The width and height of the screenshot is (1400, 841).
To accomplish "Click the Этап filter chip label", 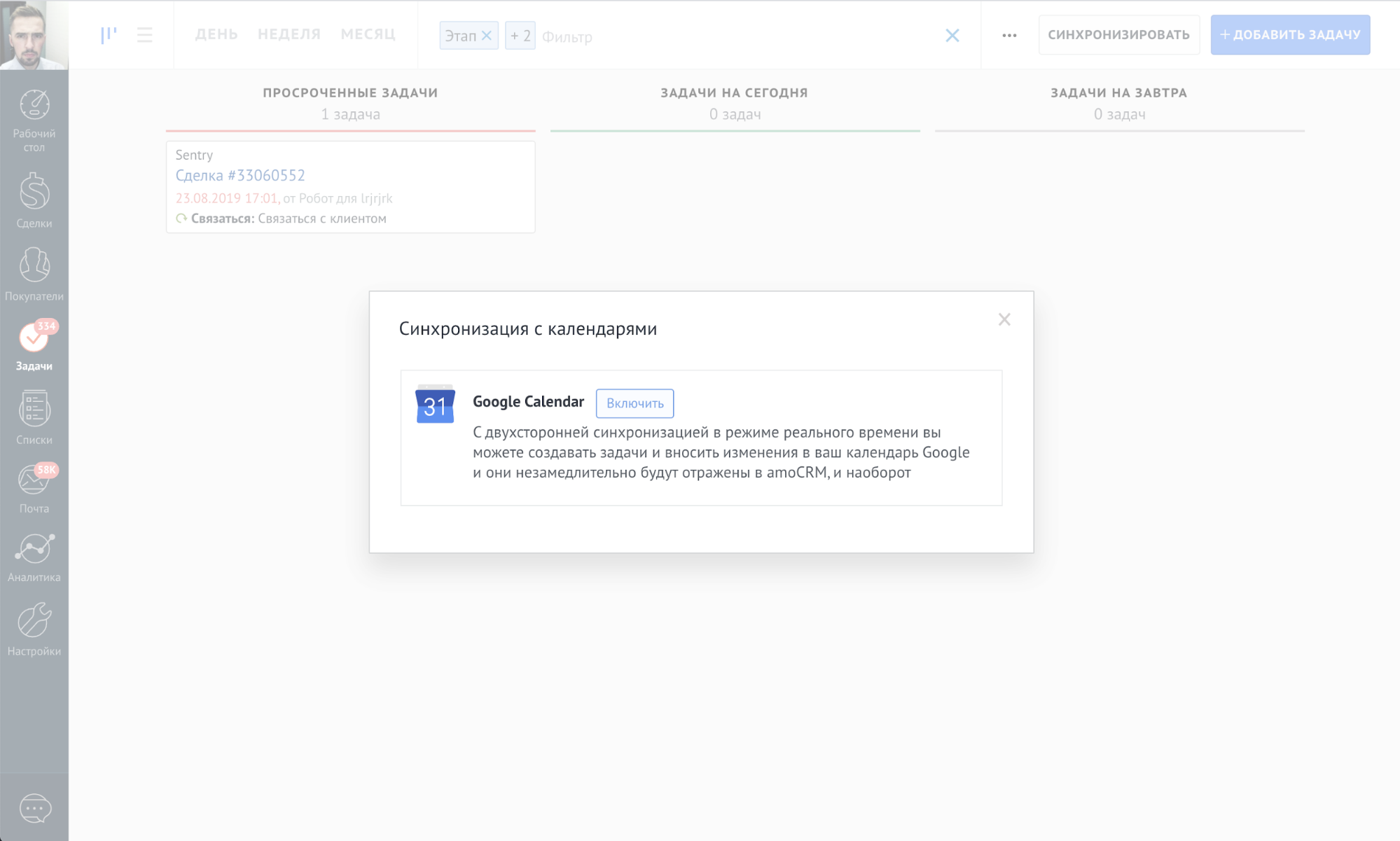I will pyautogui.click(x=461, y=36).
